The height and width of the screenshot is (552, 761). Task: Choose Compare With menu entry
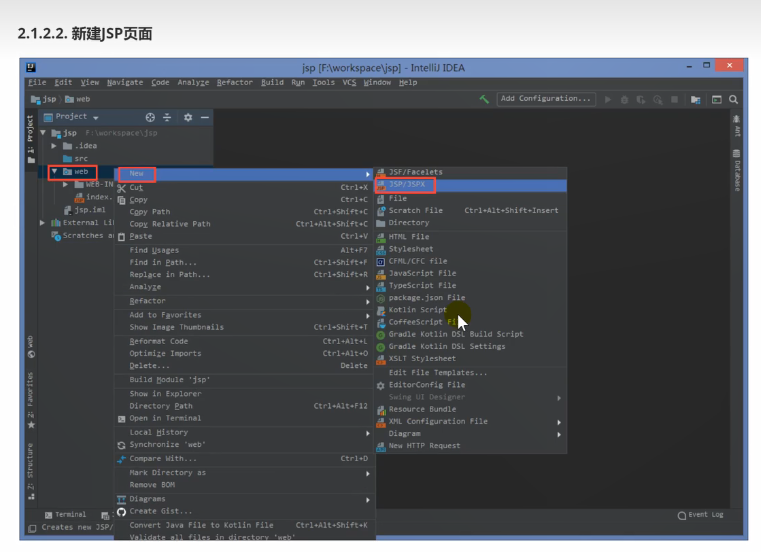click(x=245, y=458)
